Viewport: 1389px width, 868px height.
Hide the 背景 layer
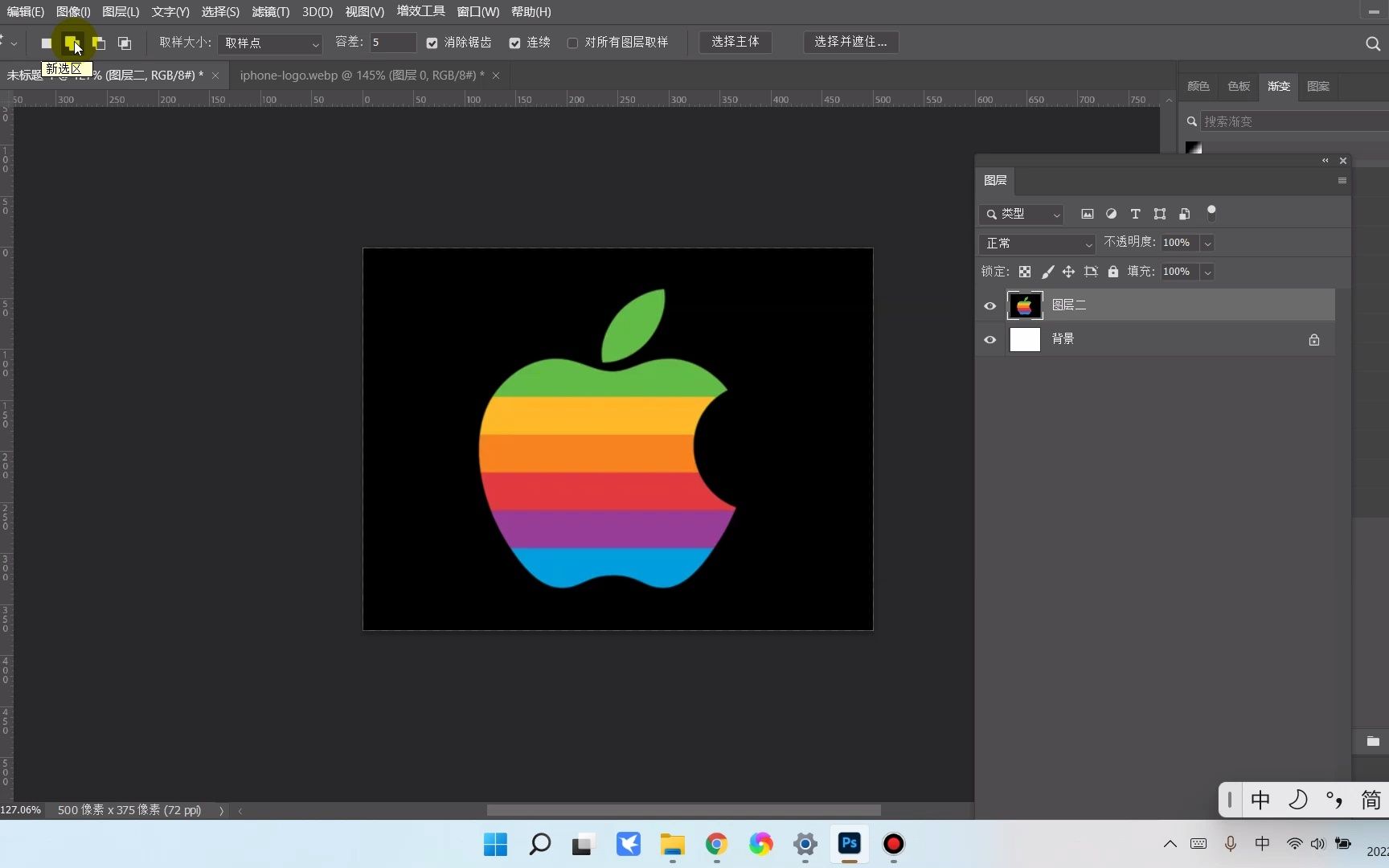(x=990, y=339)
